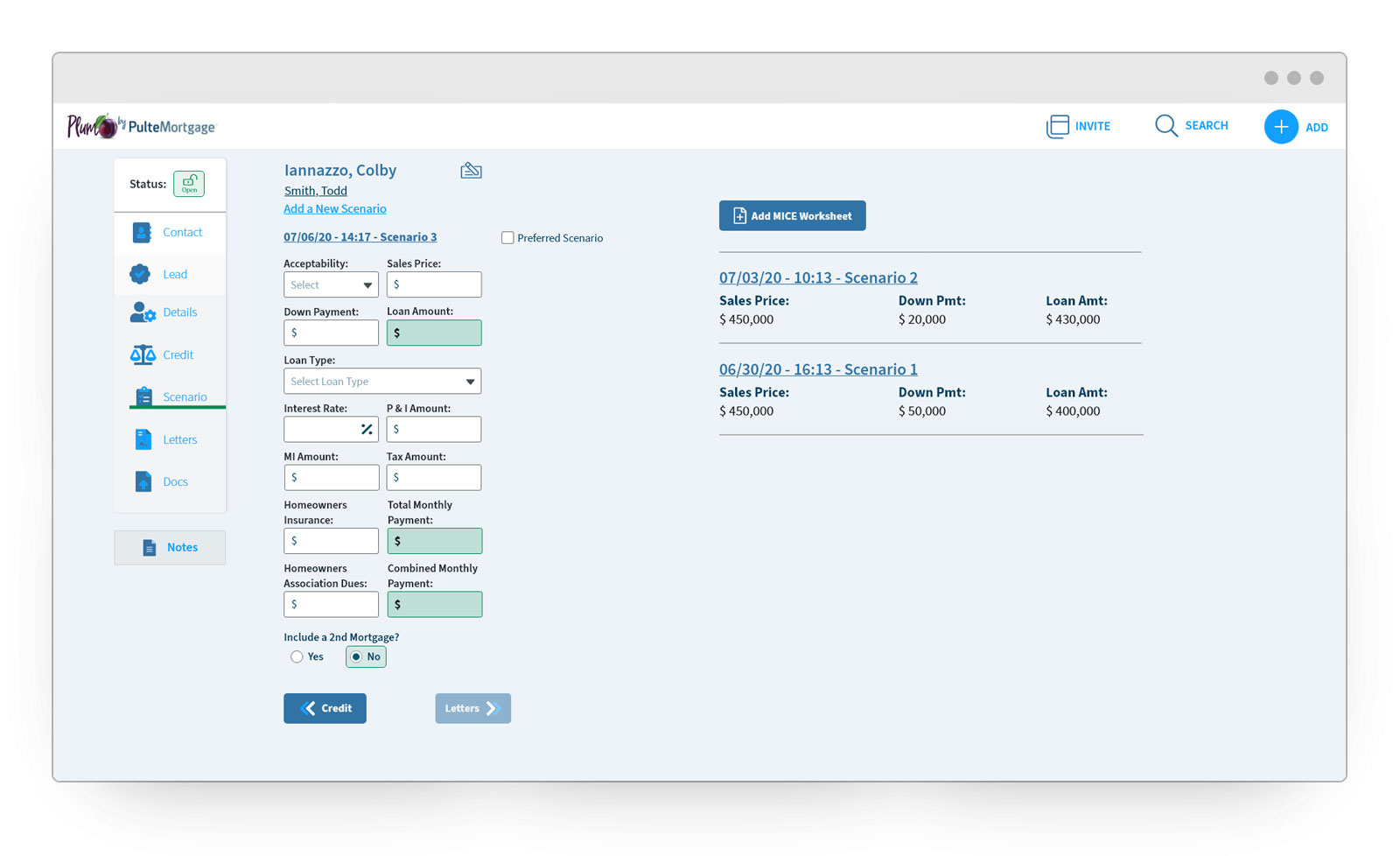Click the Add MICE Worksheet button

click(792, 216)
